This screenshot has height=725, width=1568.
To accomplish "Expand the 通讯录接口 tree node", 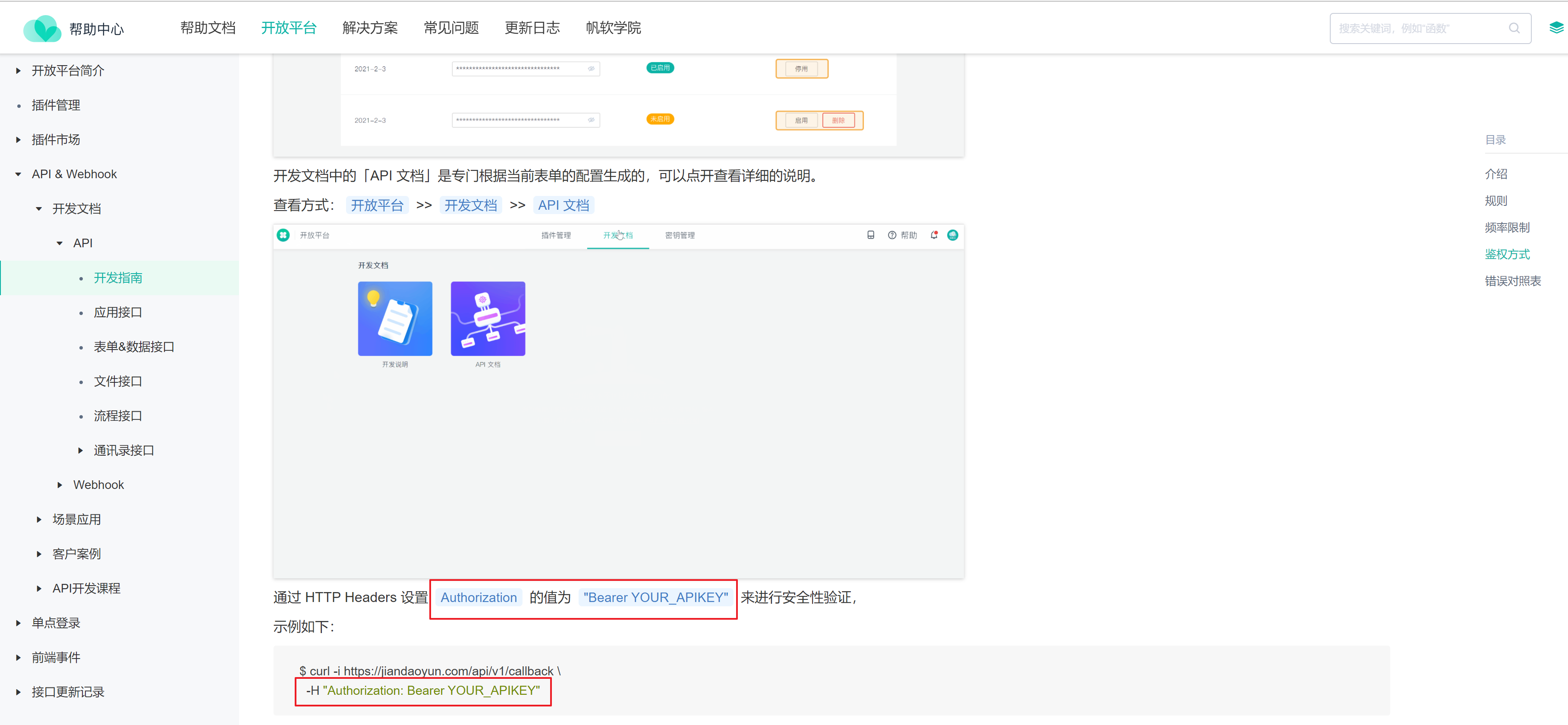I will click(x=80, y=451).
